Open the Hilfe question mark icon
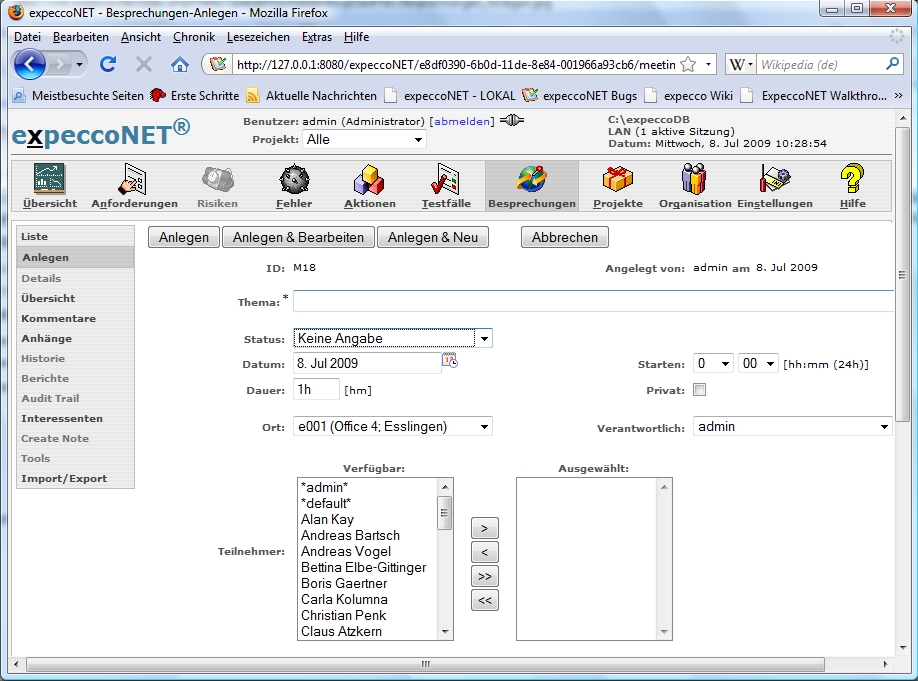 [x=852, y=180]
